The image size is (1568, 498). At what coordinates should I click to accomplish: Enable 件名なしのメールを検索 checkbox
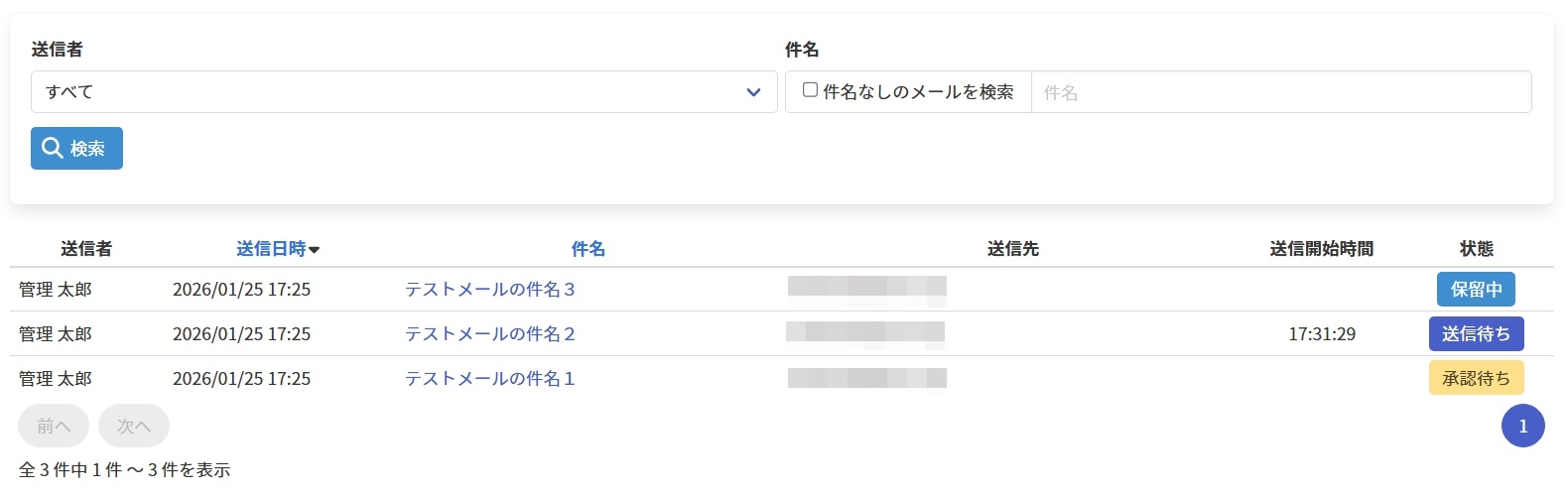pos(810,90)
